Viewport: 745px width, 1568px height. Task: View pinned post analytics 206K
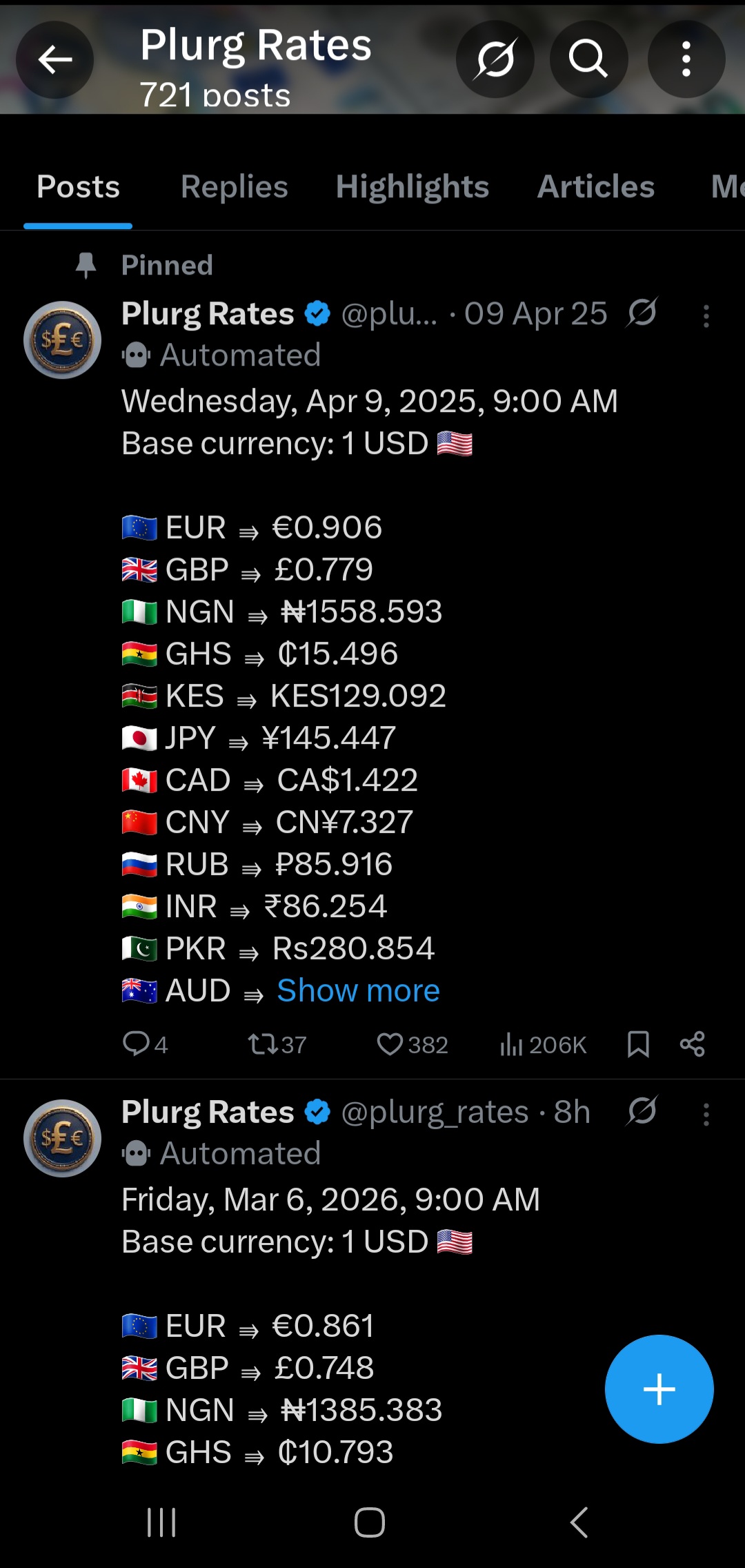click(543, 1045)
